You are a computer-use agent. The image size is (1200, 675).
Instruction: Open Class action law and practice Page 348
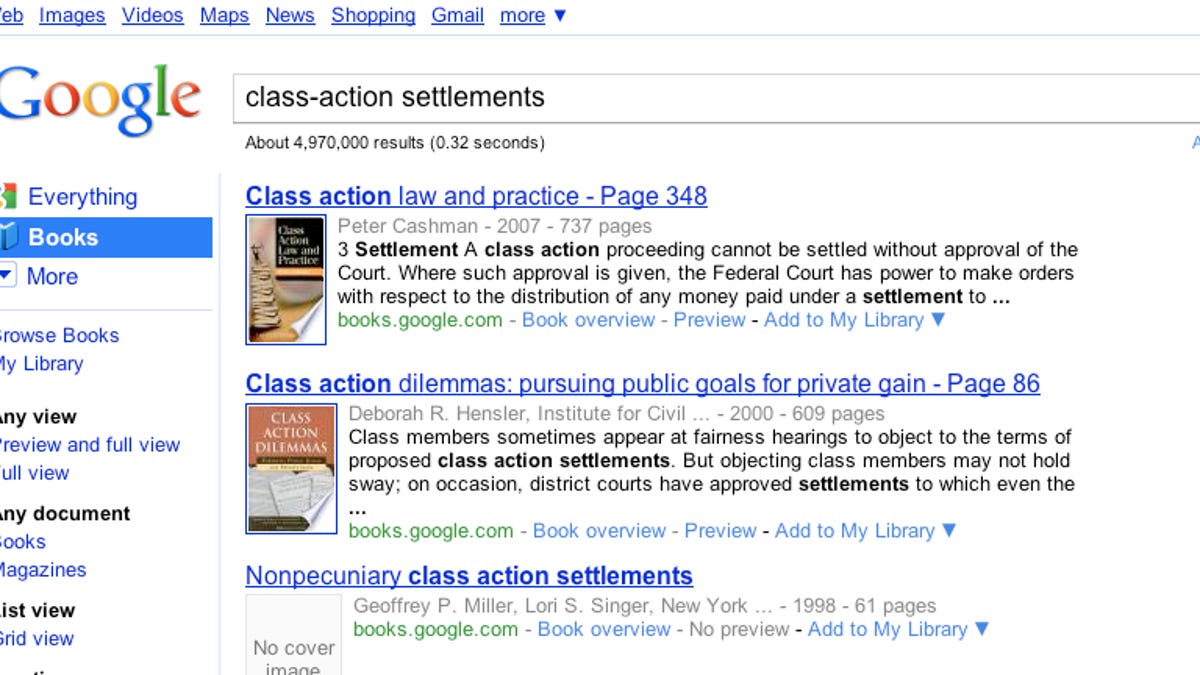click(476, 195)
